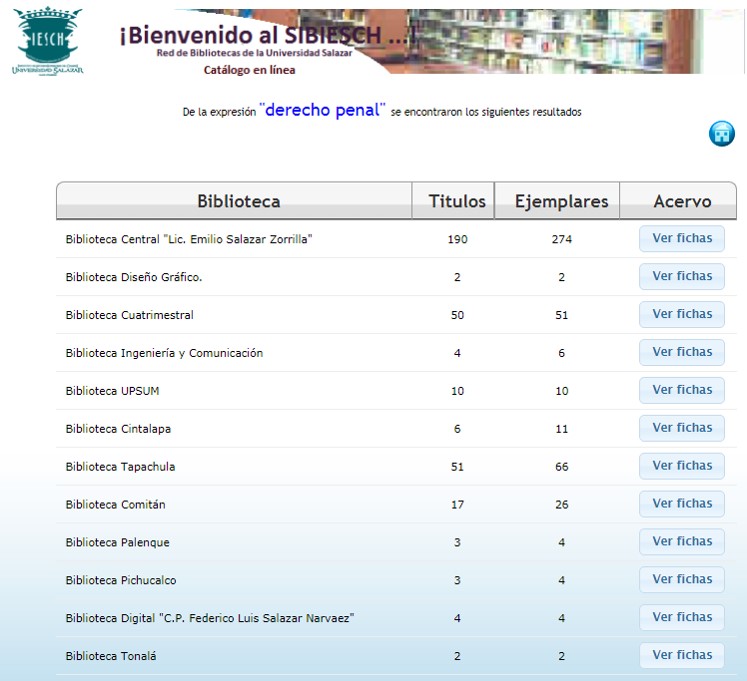This screenshot has width=747, height=681.
Task: Open Ver fichas for Biblioteca Cintalapa
Action: tap(681, 429)
